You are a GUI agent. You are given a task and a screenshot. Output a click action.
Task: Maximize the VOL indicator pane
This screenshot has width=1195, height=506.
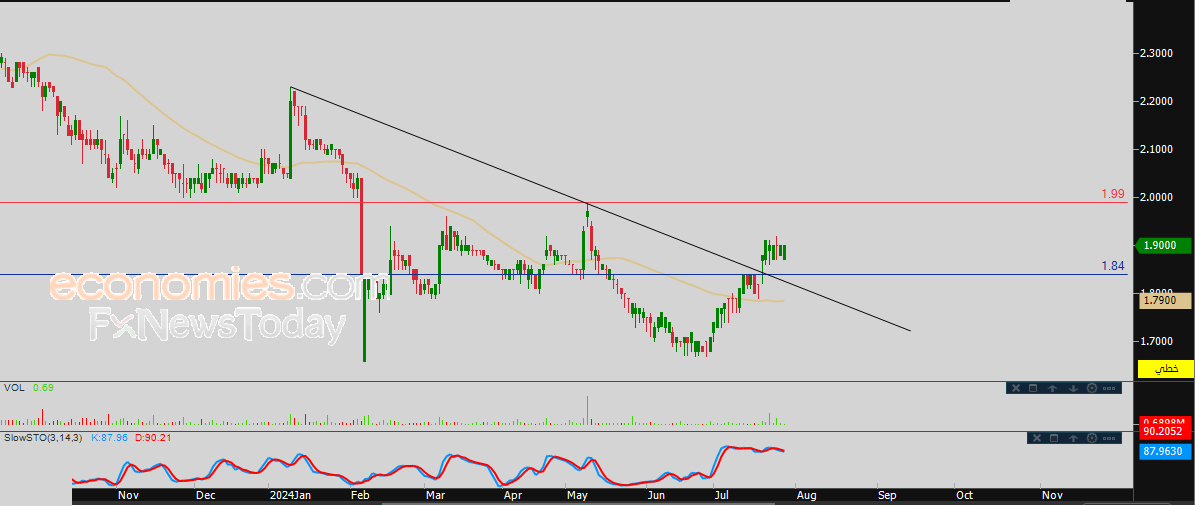tap(1033, 388)
